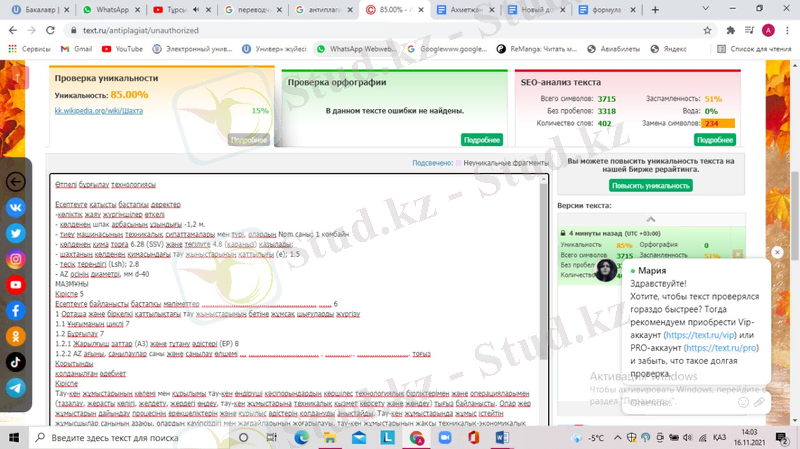Screen dimensions: 800x449
Task: Select the version from 4 минуты назад
Action: tap(644, 254)
